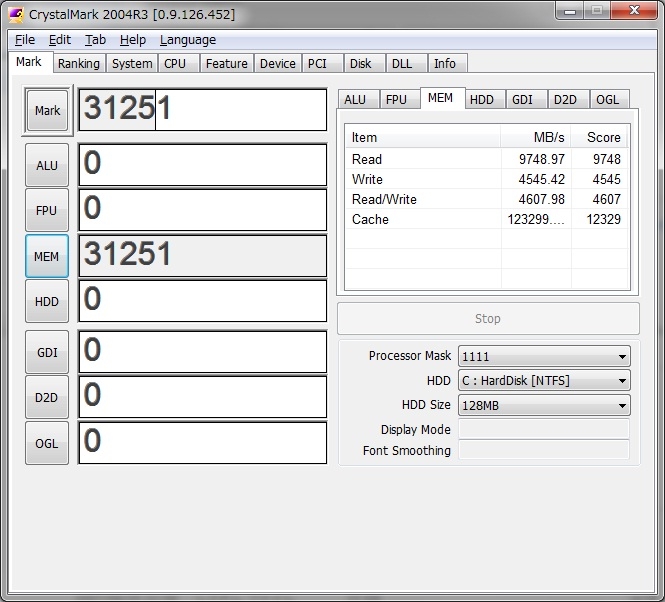Open the OGL results tab
The width and height of the screenshot is (665, 602).
[x=607, y=99]
